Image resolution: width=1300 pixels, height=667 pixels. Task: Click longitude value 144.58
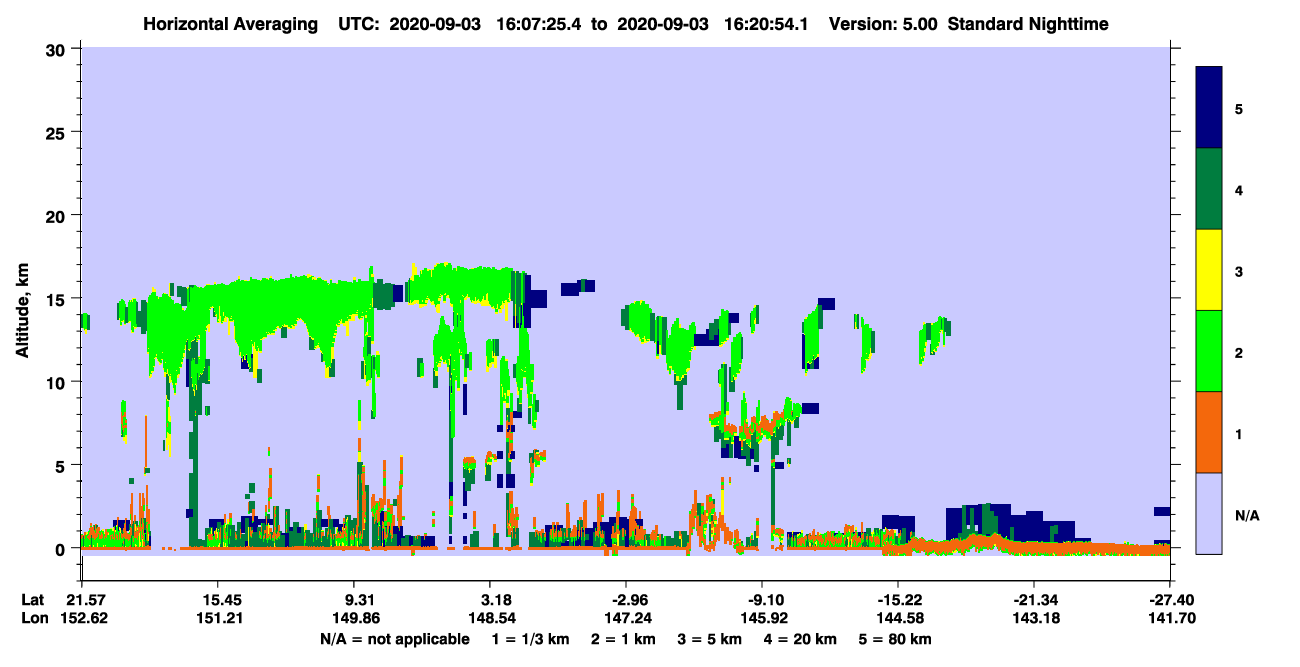pos(898,618)
